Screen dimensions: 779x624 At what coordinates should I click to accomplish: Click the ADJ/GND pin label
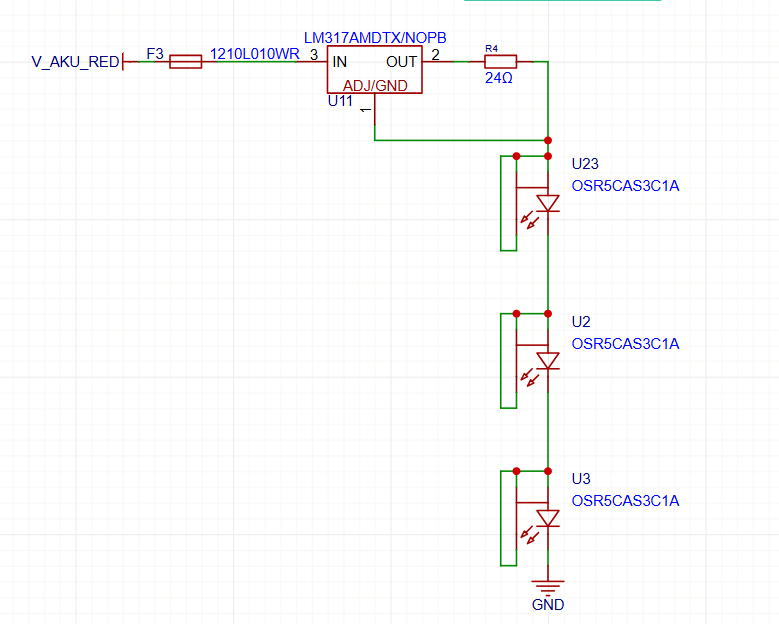tap(375, 85)
